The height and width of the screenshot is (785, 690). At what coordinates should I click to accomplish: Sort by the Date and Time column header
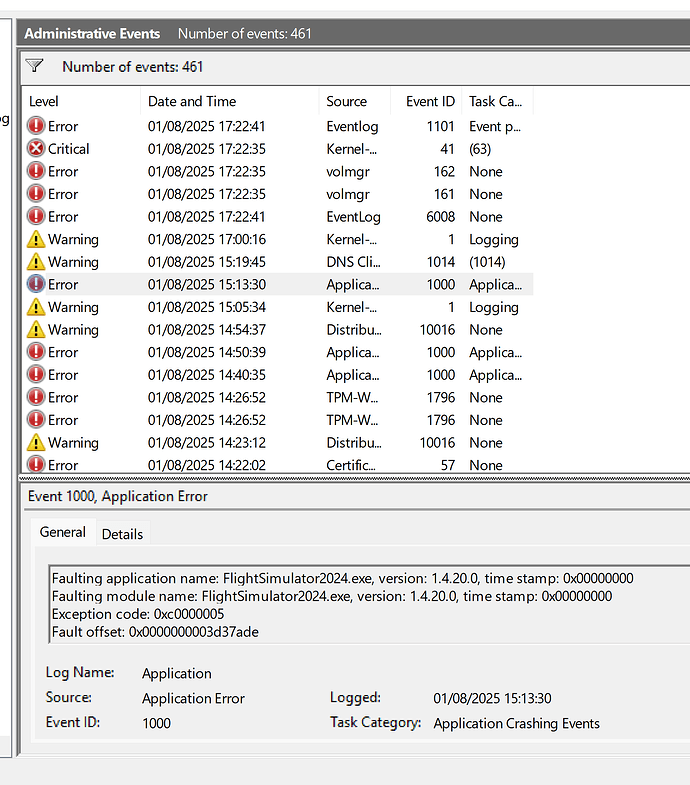coord(192,101)
